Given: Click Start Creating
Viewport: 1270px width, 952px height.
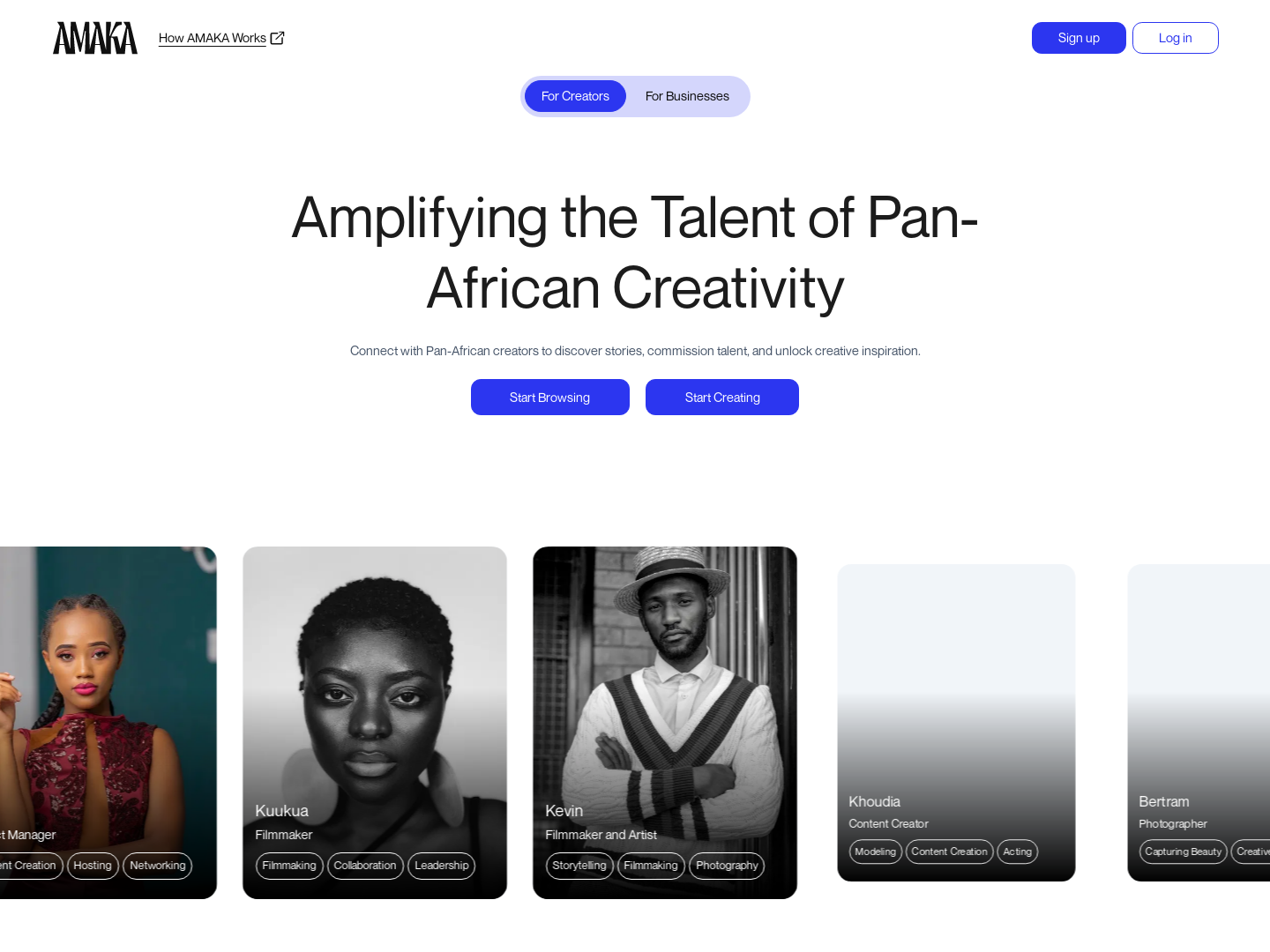Looking at the screenshot, I should pyautogui.click(x=721, y=397).
